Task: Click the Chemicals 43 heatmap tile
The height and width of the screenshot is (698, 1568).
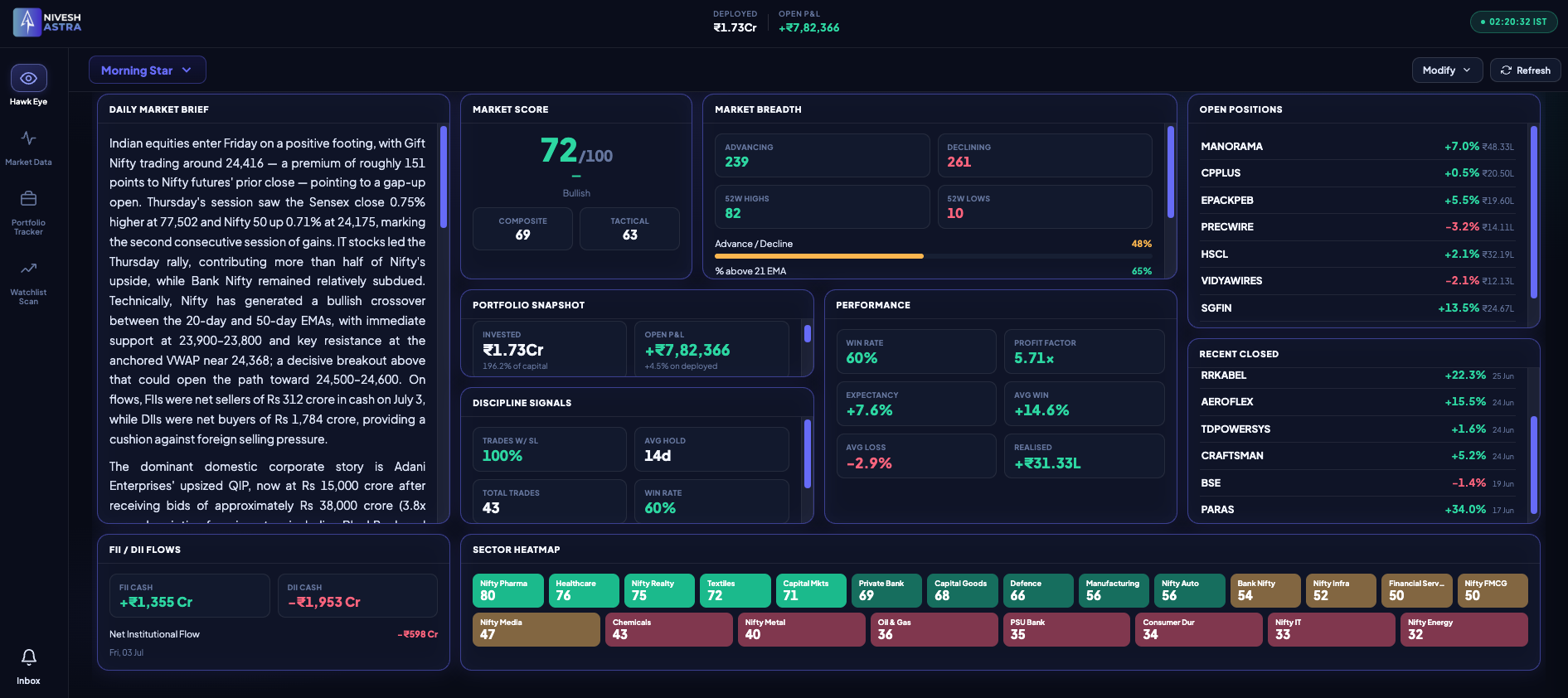Action: (x=669, y=629)
